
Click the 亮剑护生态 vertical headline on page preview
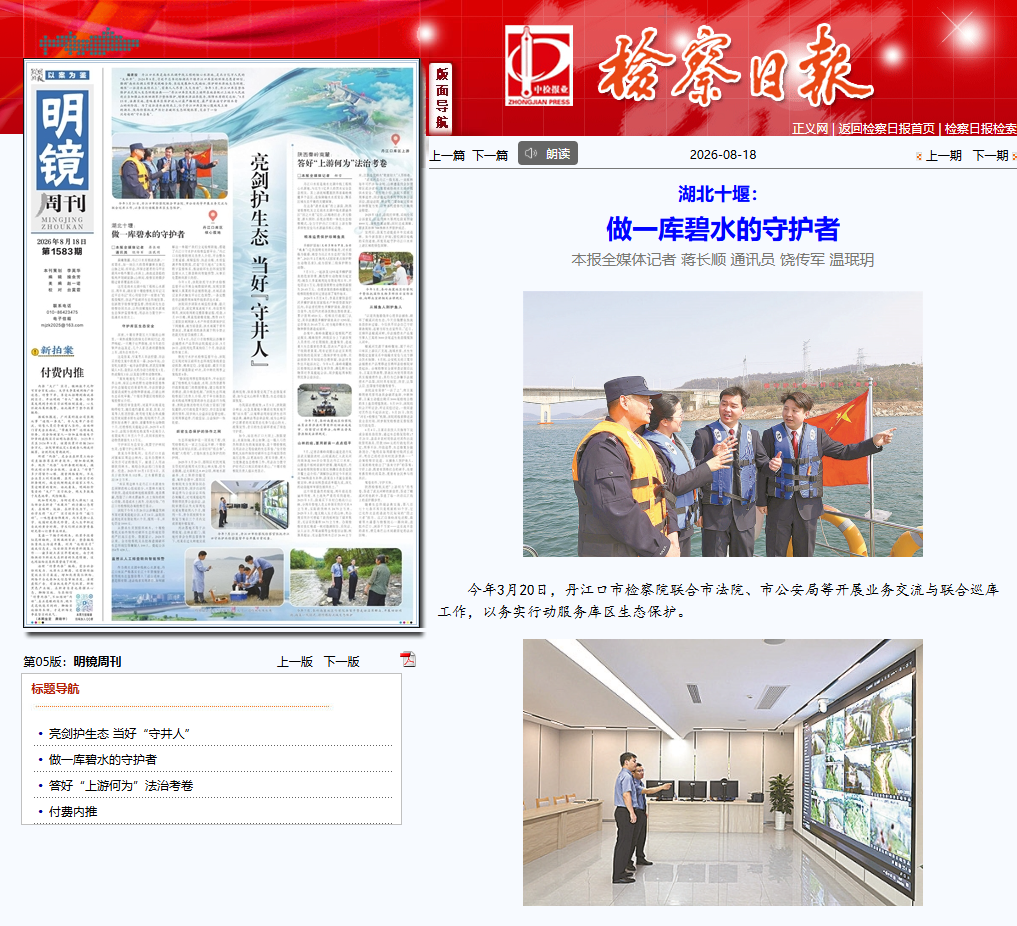(259, 259)
